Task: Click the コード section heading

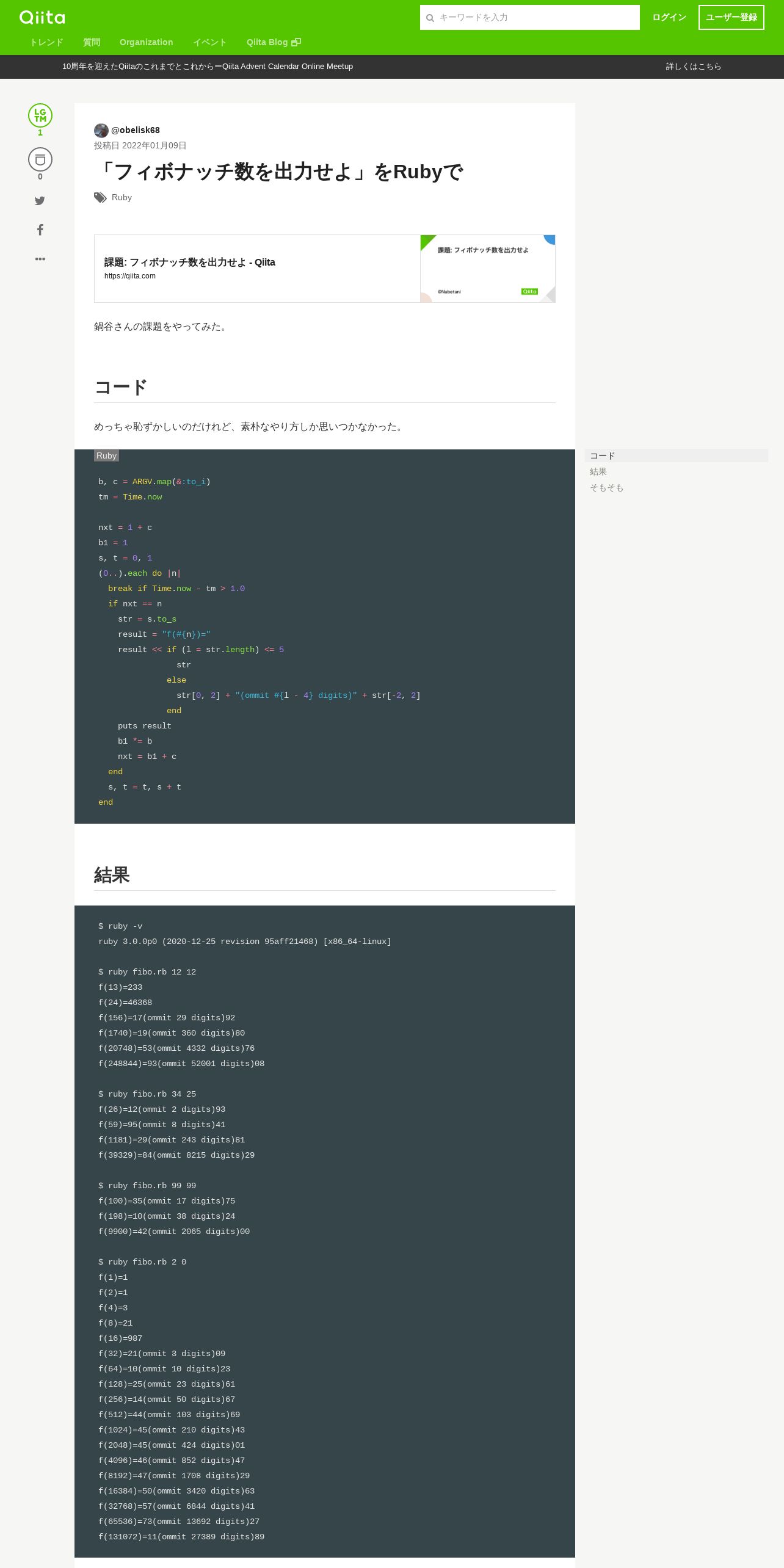Action: 121,387
